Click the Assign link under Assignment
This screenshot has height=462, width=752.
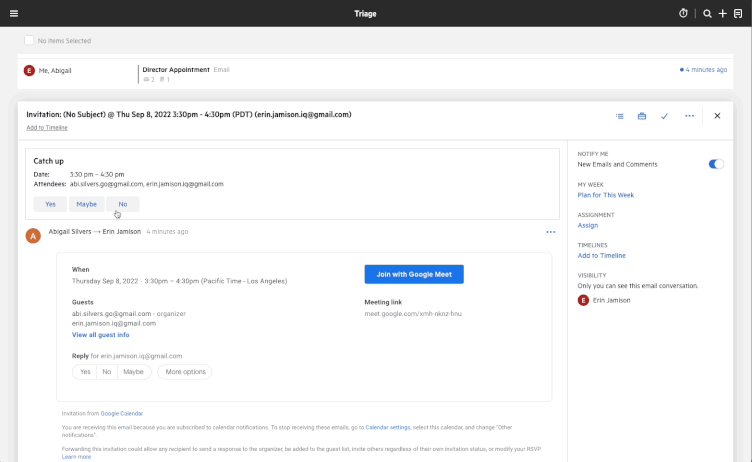(587, 226)
